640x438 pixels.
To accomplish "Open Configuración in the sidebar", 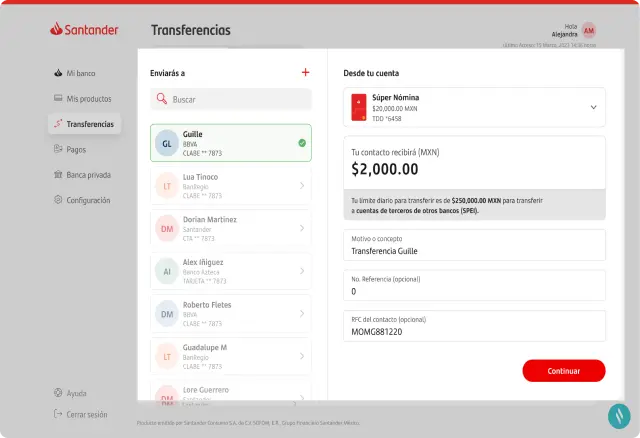I will coord(82,200).
